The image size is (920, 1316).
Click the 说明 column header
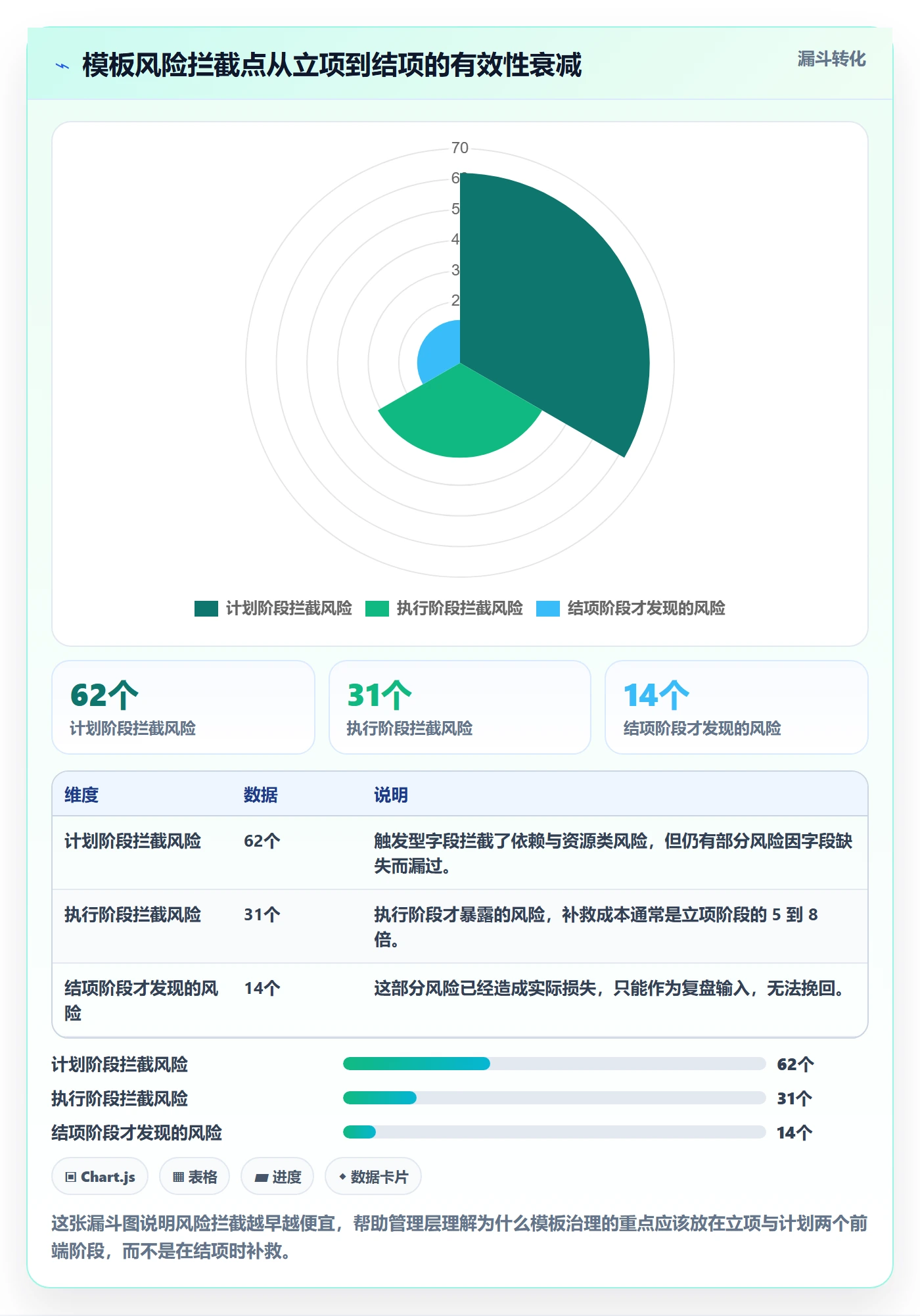(x=391, y=795)
